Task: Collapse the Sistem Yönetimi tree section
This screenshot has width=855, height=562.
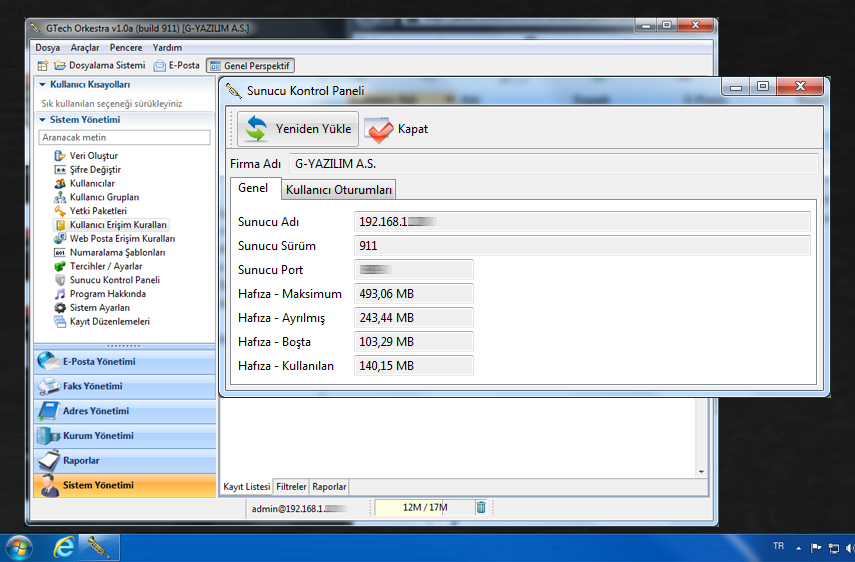Action: tap(43, 119)
